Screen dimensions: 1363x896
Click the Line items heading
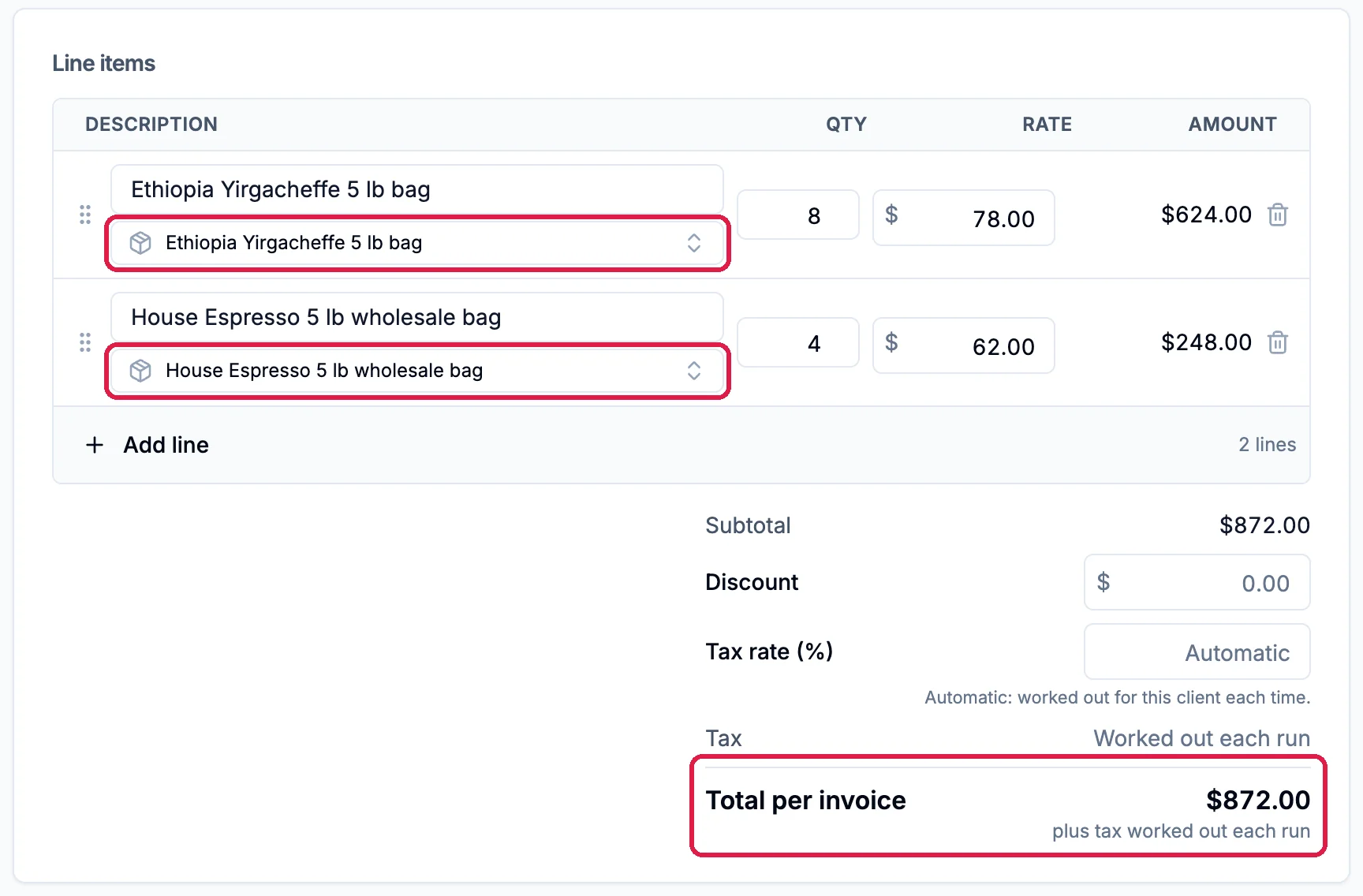click(x=104, y=63)
